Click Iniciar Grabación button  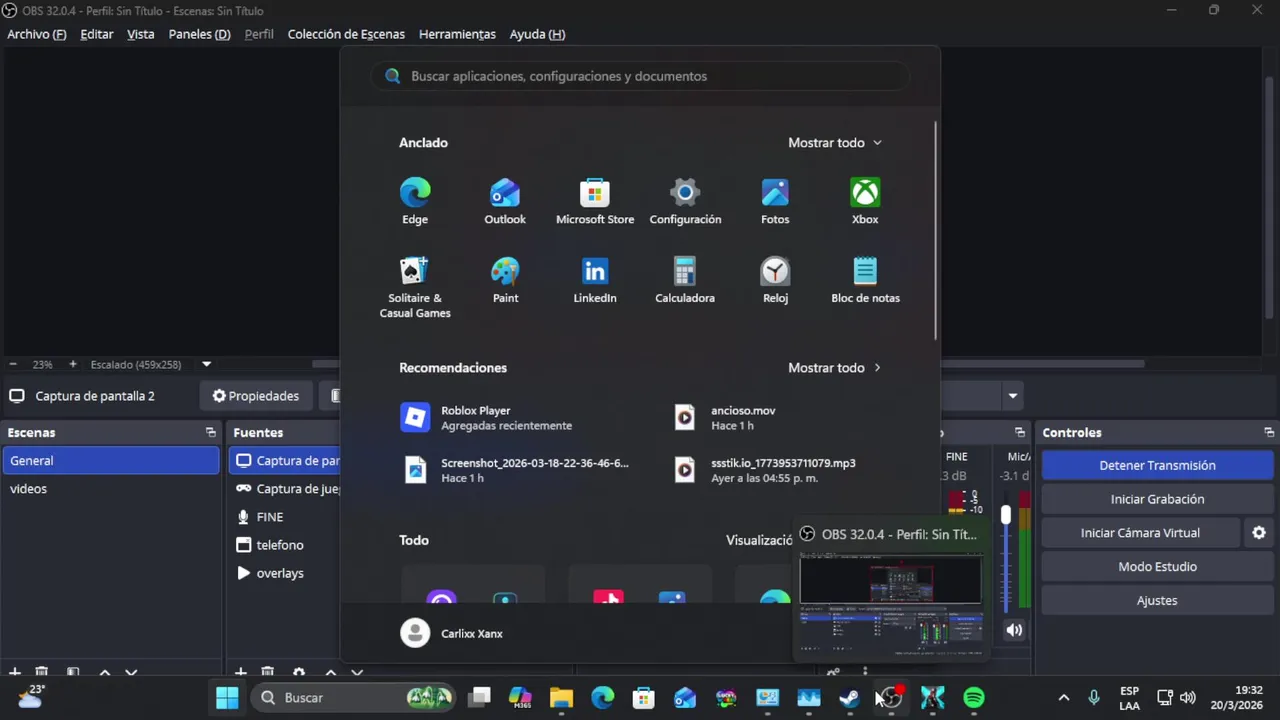click(1157, 499)
